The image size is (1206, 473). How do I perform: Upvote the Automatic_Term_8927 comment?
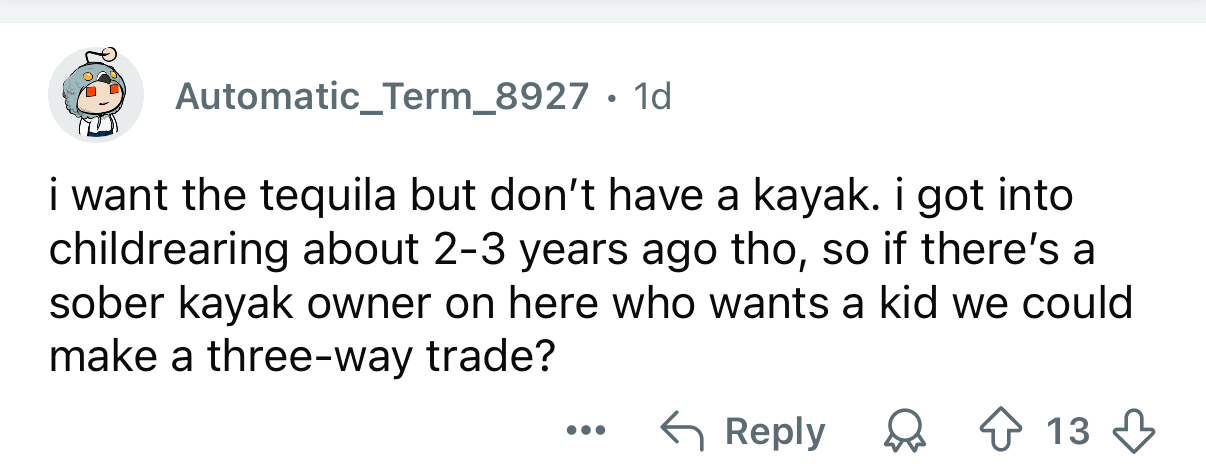point(1018,431)
